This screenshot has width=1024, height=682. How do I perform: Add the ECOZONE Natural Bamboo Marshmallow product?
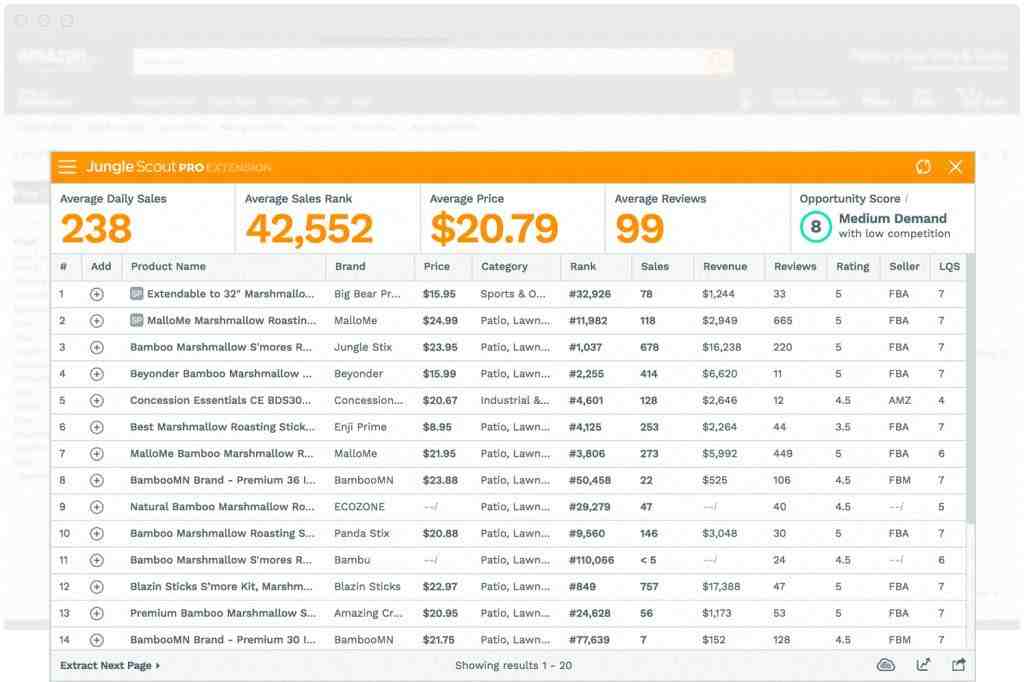[x=97, y=507]
